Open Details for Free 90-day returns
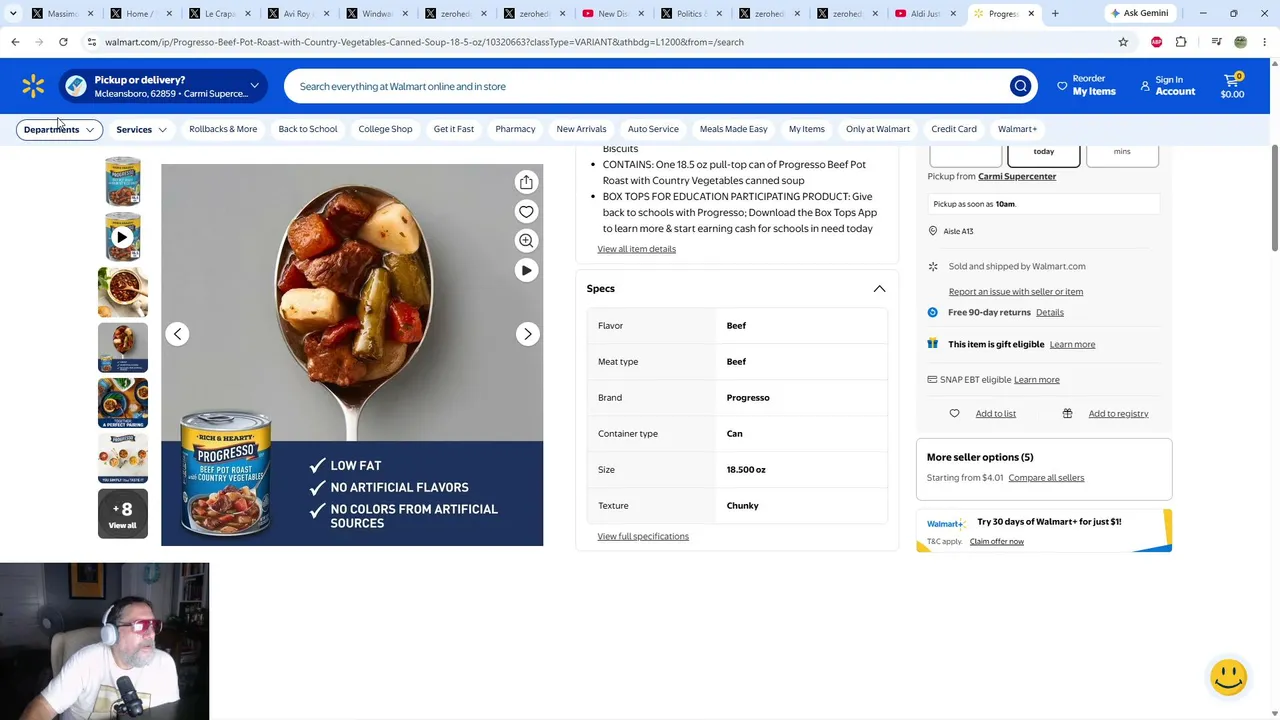The width and height of the screenshot is (1280, 720). (1050, 313)
